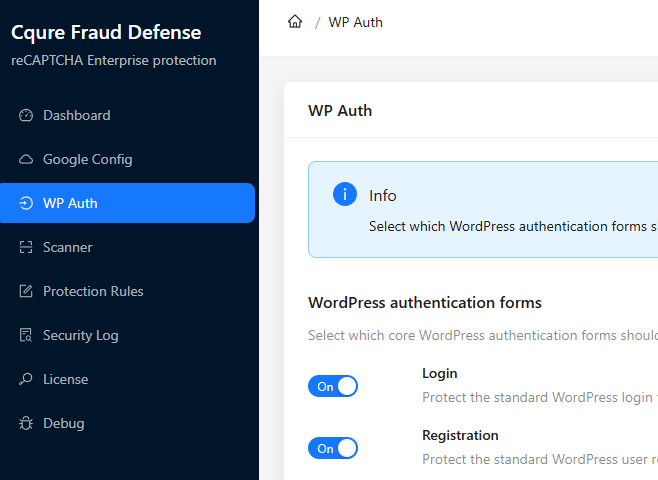This screenshot has height=480, width=658.
Task: Click the Login option label
Action: tap(439, 373)
